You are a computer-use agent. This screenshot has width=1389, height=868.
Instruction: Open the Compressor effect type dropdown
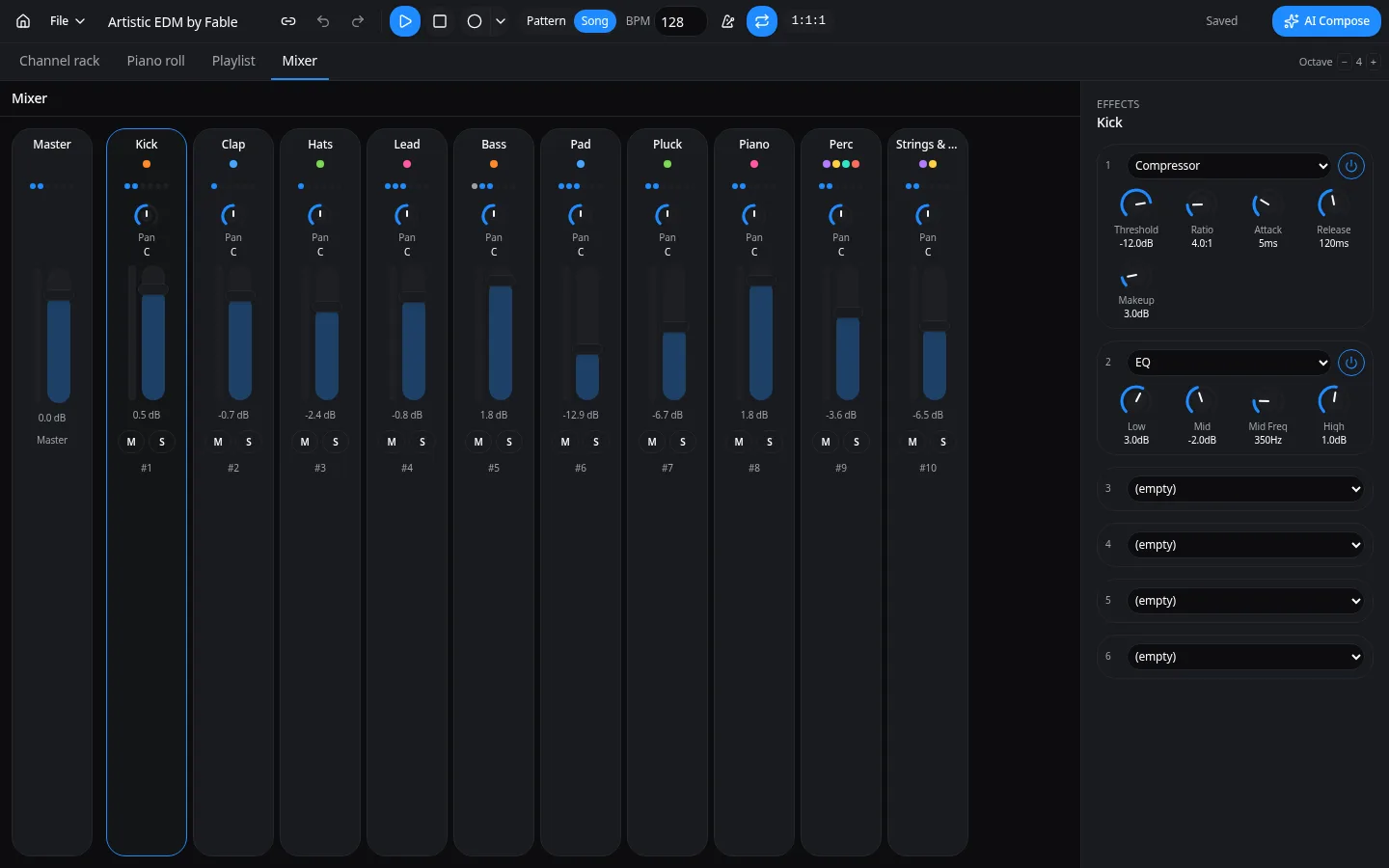(1229, 166)
